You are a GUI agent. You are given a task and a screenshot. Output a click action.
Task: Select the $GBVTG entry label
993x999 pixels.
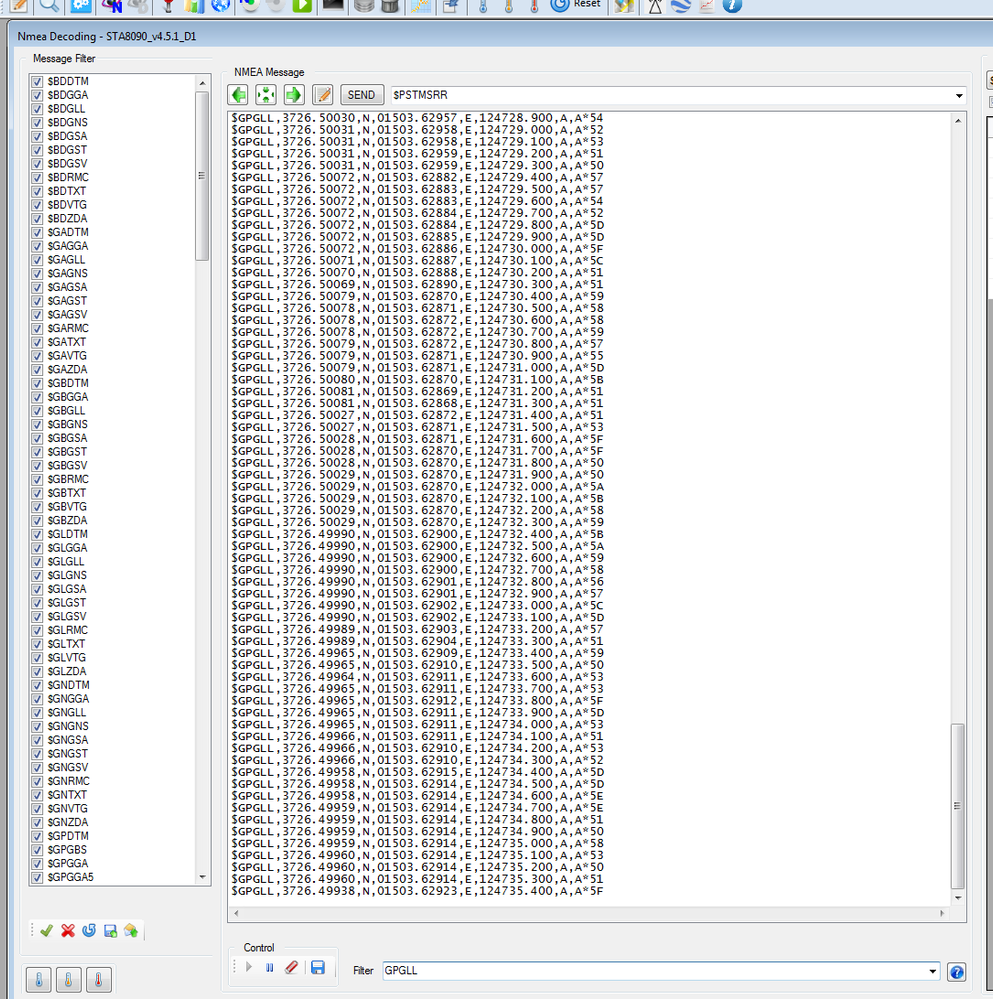pos(67,507)
